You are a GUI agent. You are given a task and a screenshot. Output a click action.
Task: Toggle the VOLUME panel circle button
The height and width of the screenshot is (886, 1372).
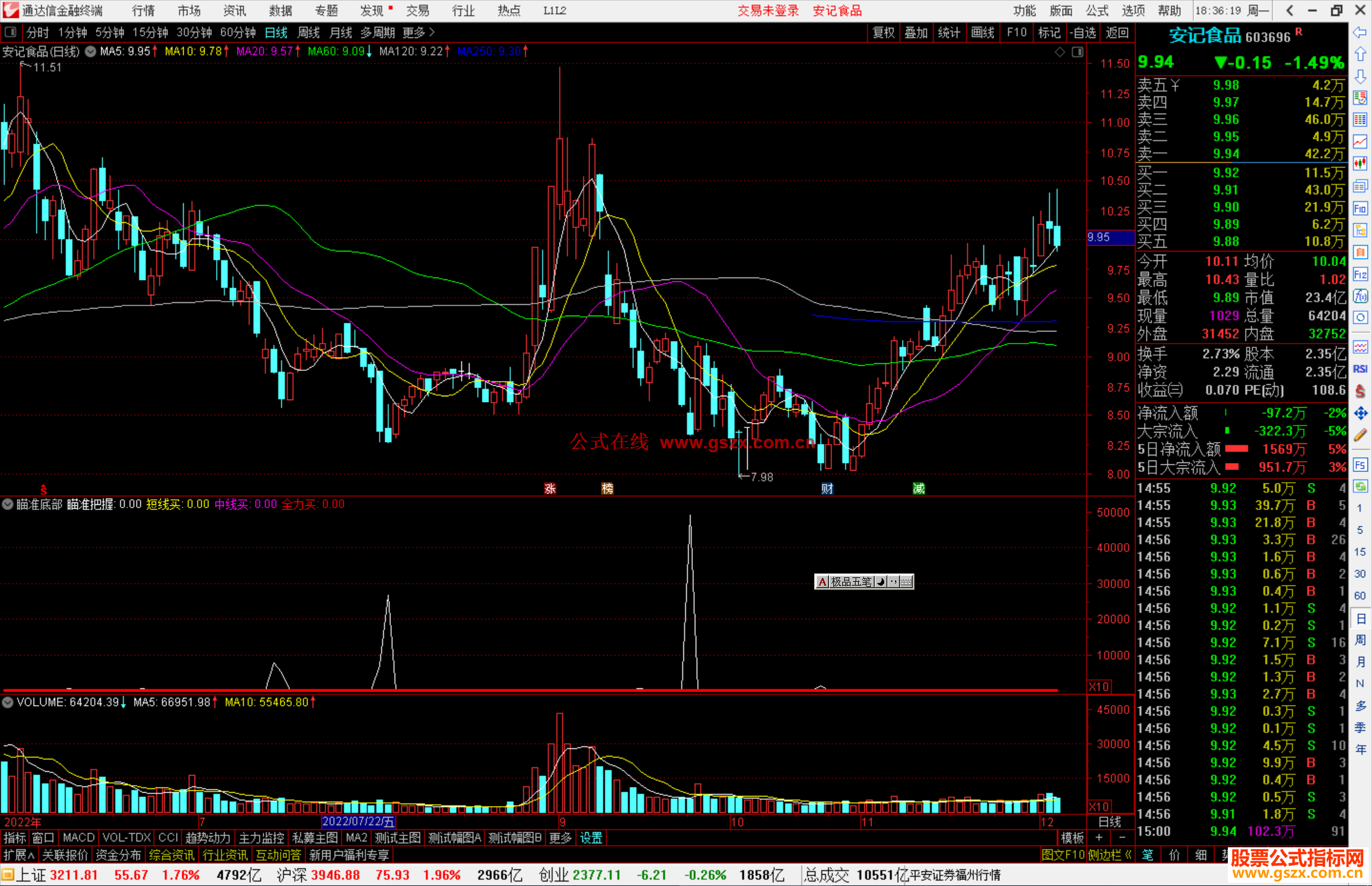[8, 702]
